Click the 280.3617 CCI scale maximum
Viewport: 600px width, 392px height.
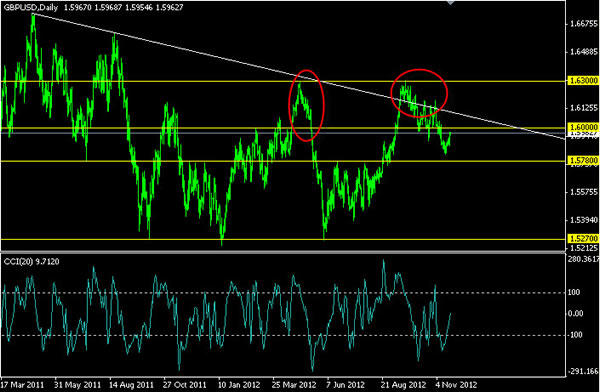tap(584, 260)
